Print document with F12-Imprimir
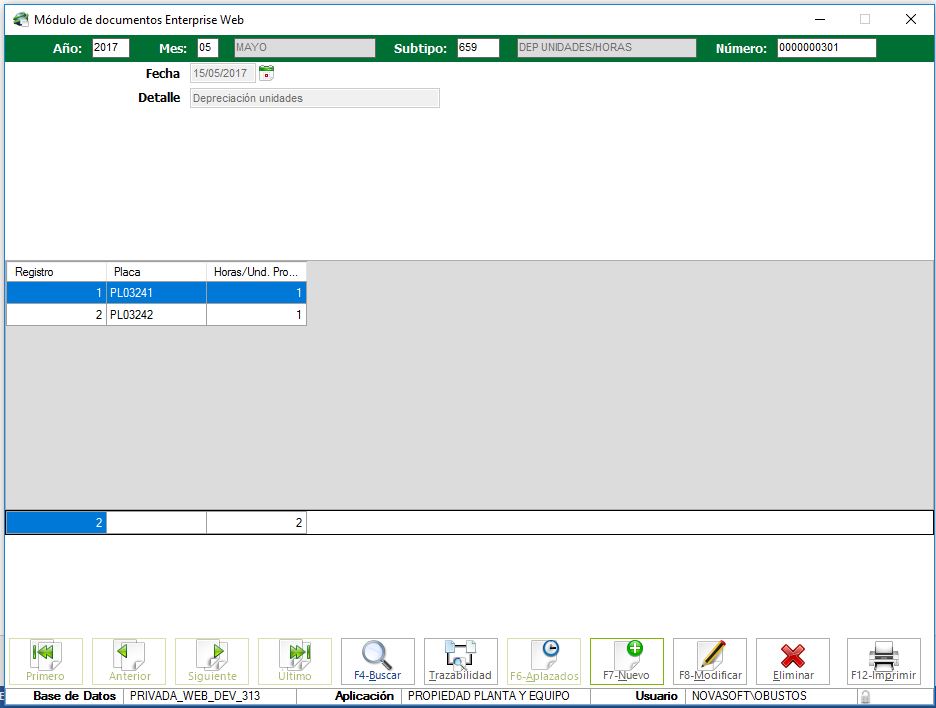936x708 pixels. tap(883, 661)
